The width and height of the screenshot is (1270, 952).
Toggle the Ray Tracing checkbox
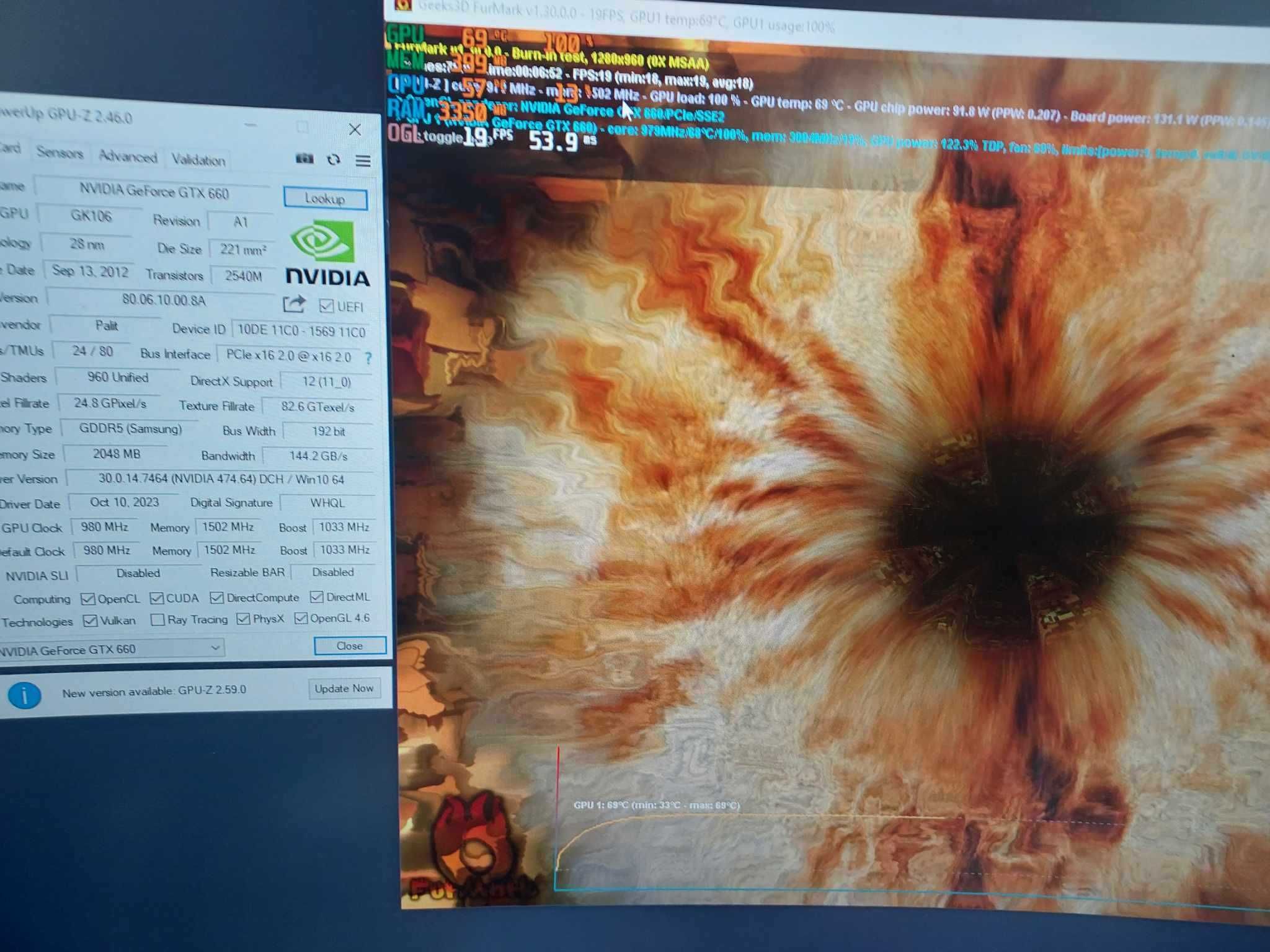158,620
